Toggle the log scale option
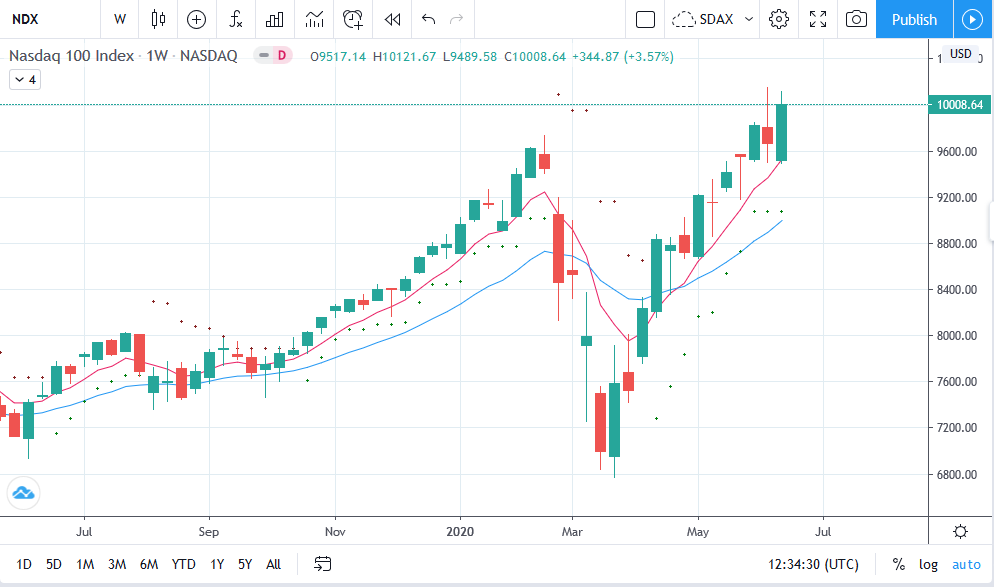 click(x=928, y=564)
